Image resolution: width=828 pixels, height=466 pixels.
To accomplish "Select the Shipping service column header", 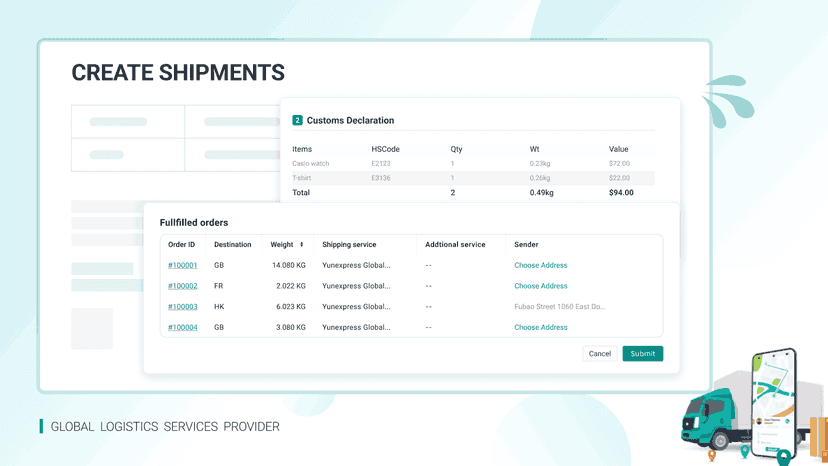I will point(349,245).
